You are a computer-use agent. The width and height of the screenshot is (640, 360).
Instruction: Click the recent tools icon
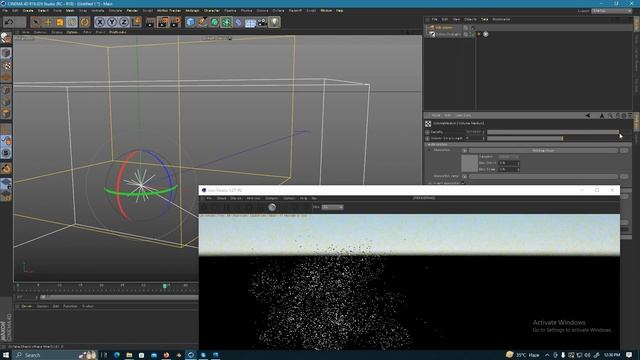[84, 22]
